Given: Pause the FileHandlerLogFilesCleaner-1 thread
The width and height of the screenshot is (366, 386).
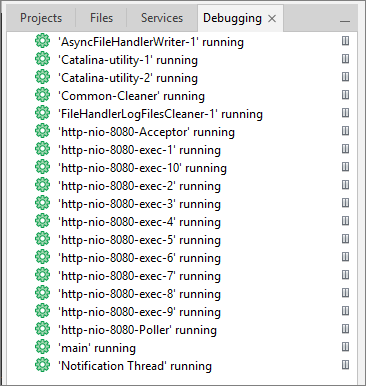Looking at the screenshot, I should tap(345, 113).
